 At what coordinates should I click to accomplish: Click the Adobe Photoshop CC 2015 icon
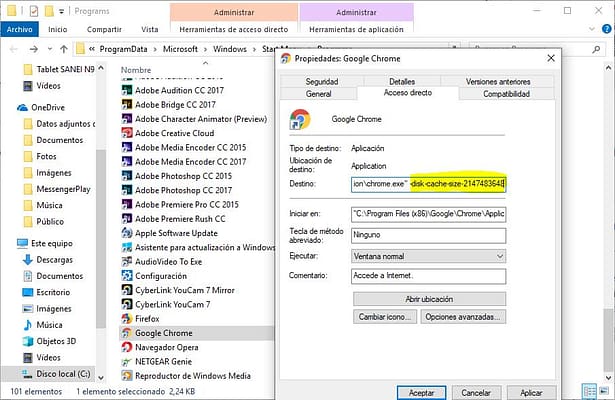coord(127,176)
